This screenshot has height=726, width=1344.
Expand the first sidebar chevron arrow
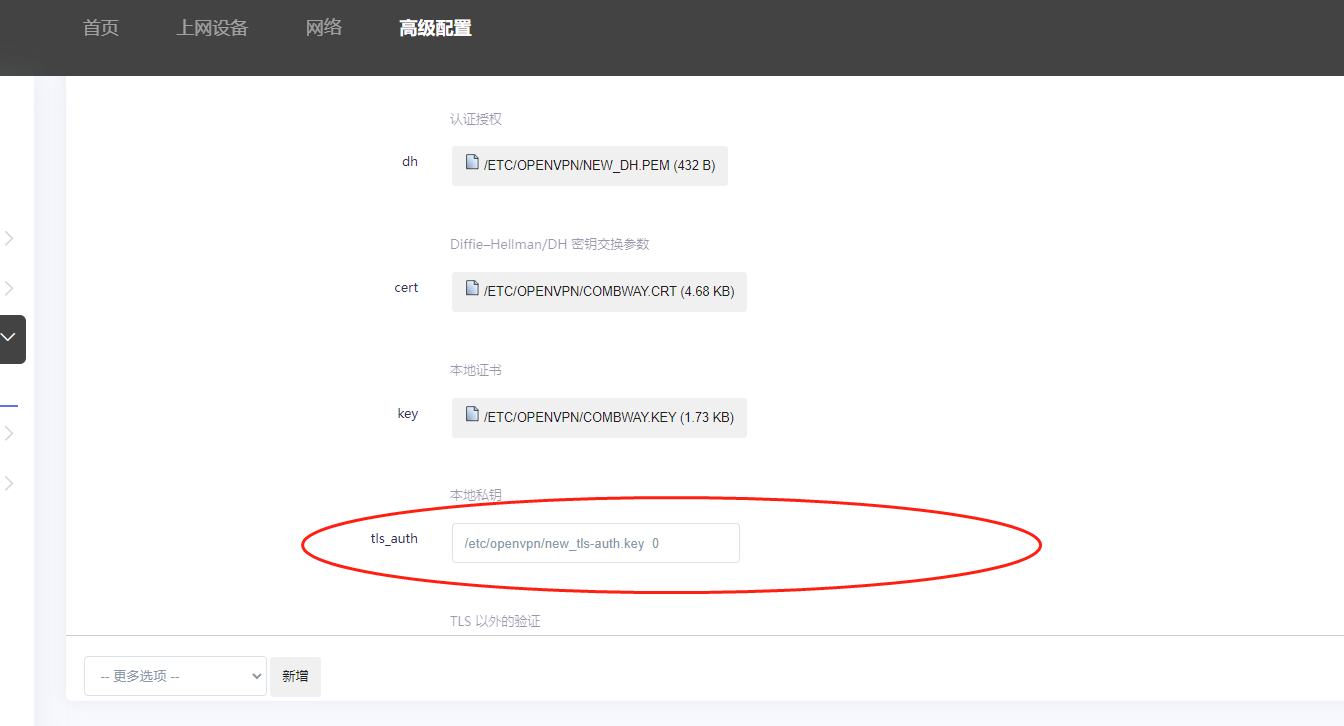[9, 238]
